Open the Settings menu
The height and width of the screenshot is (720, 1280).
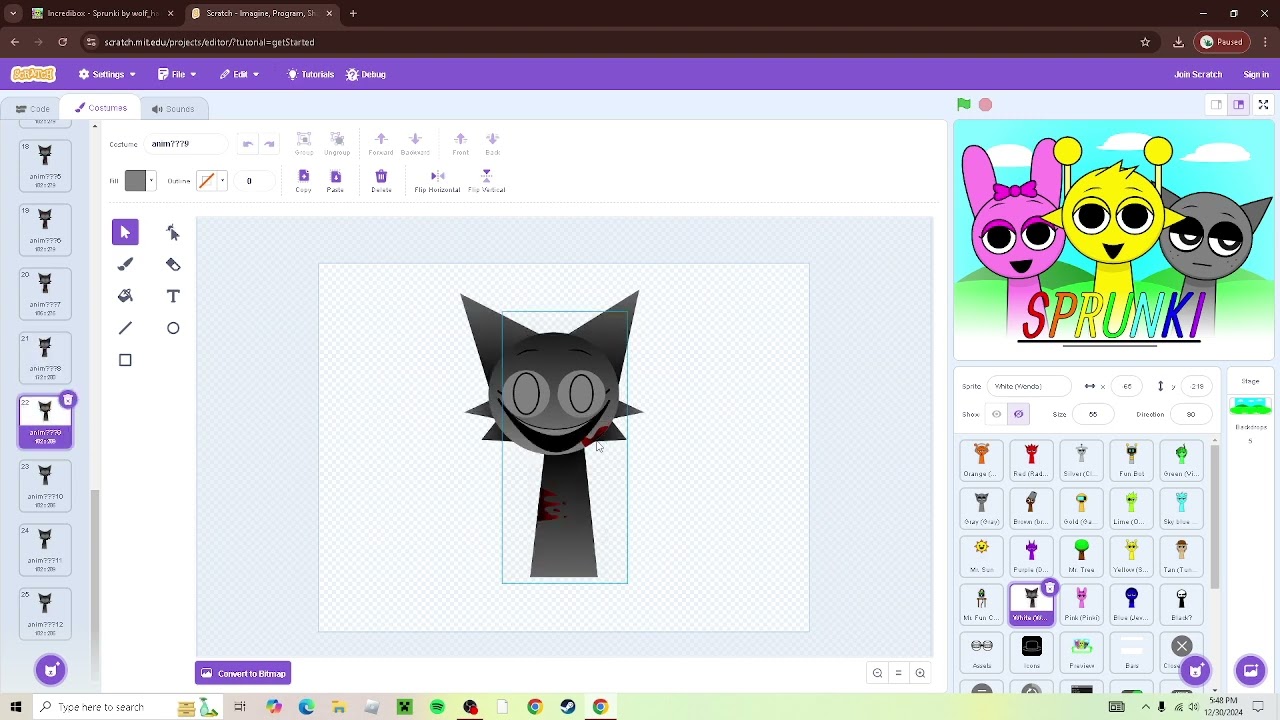click(107, 74)
